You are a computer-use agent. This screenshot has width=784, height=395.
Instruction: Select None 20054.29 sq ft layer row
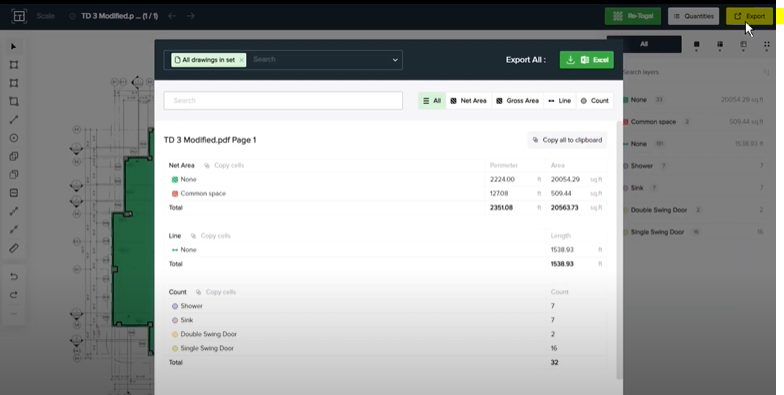coord(693,100)
